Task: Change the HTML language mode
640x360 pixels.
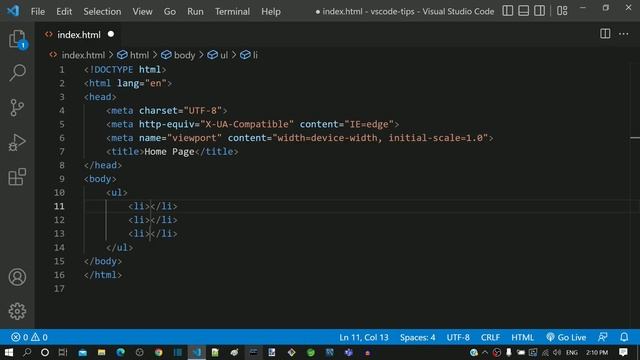Action: (x=522, y=338)
